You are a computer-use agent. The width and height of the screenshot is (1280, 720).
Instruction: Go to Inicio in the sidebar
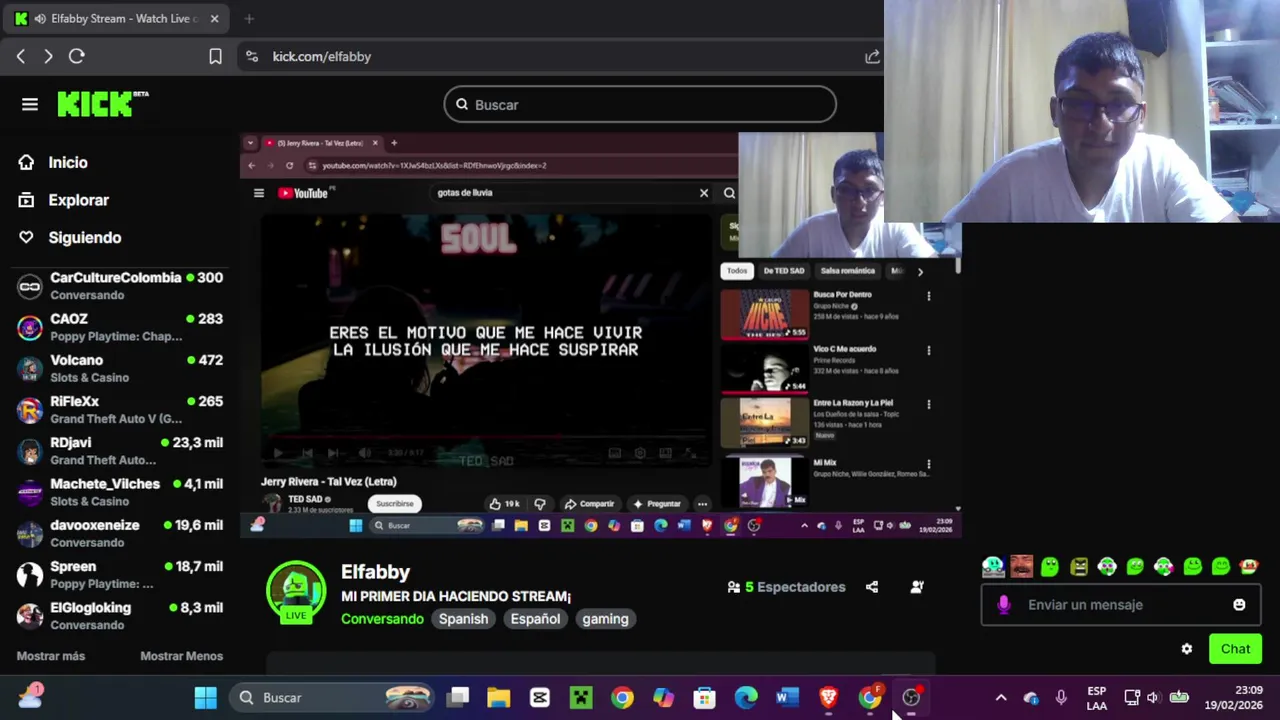[53, 162]
